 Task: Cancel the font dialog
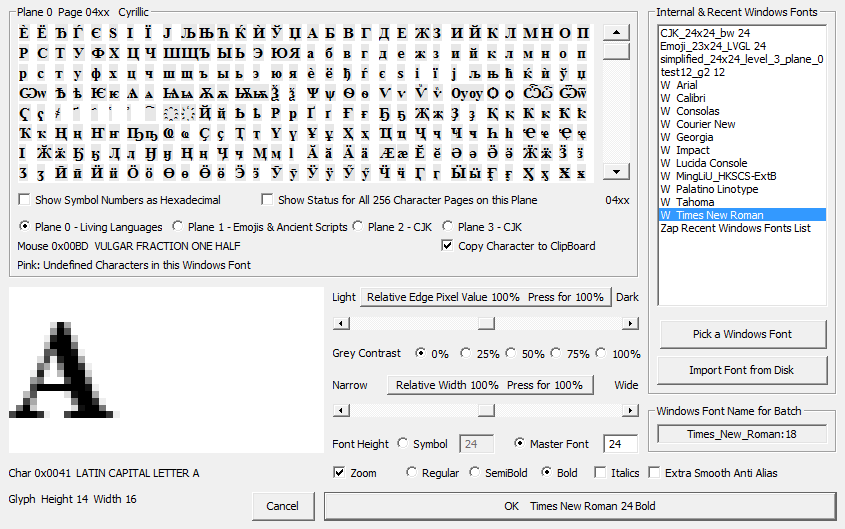[x=282, y=506]
